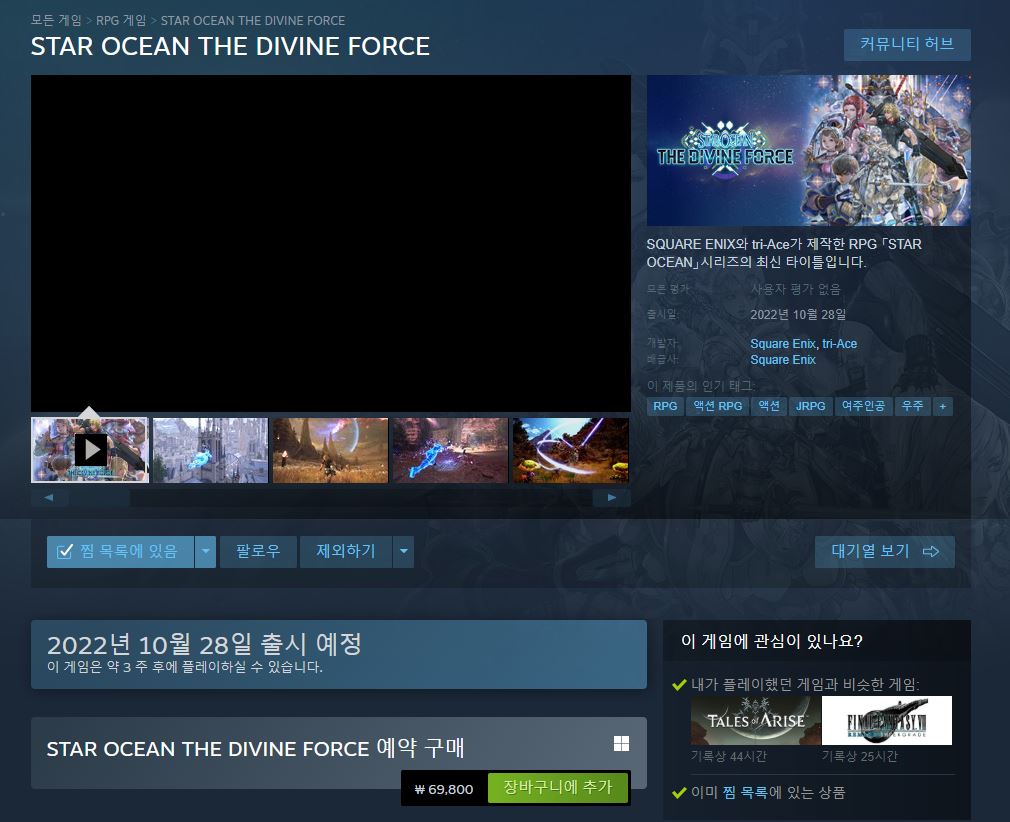Viewport: 1010px width, 822px height.
Task: Select the 액션 RPG tag
Action: 717,406
